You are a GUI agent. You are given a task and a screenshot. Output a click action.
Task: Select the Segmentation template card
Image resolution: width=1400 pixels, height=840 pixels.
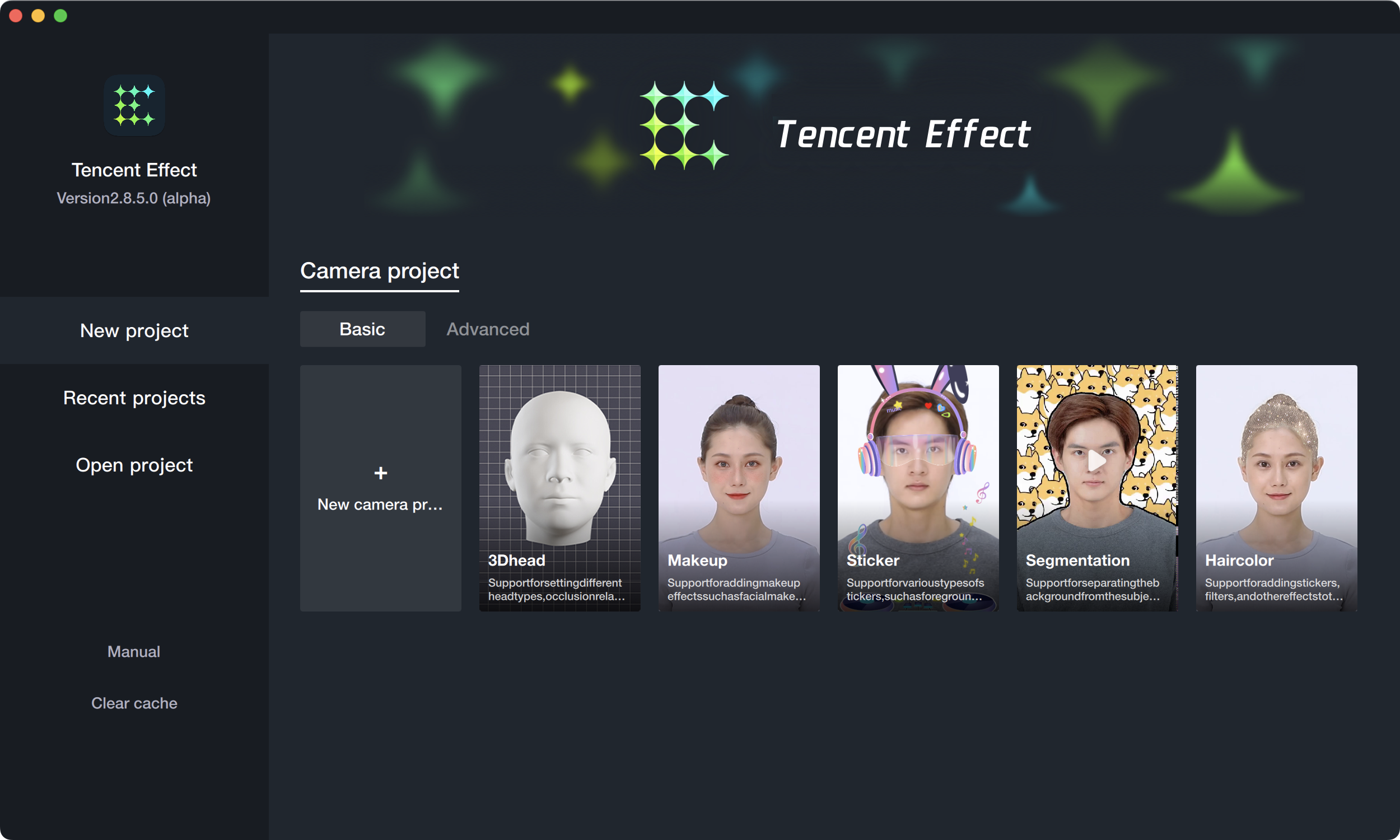click(x=1096, y=510)
